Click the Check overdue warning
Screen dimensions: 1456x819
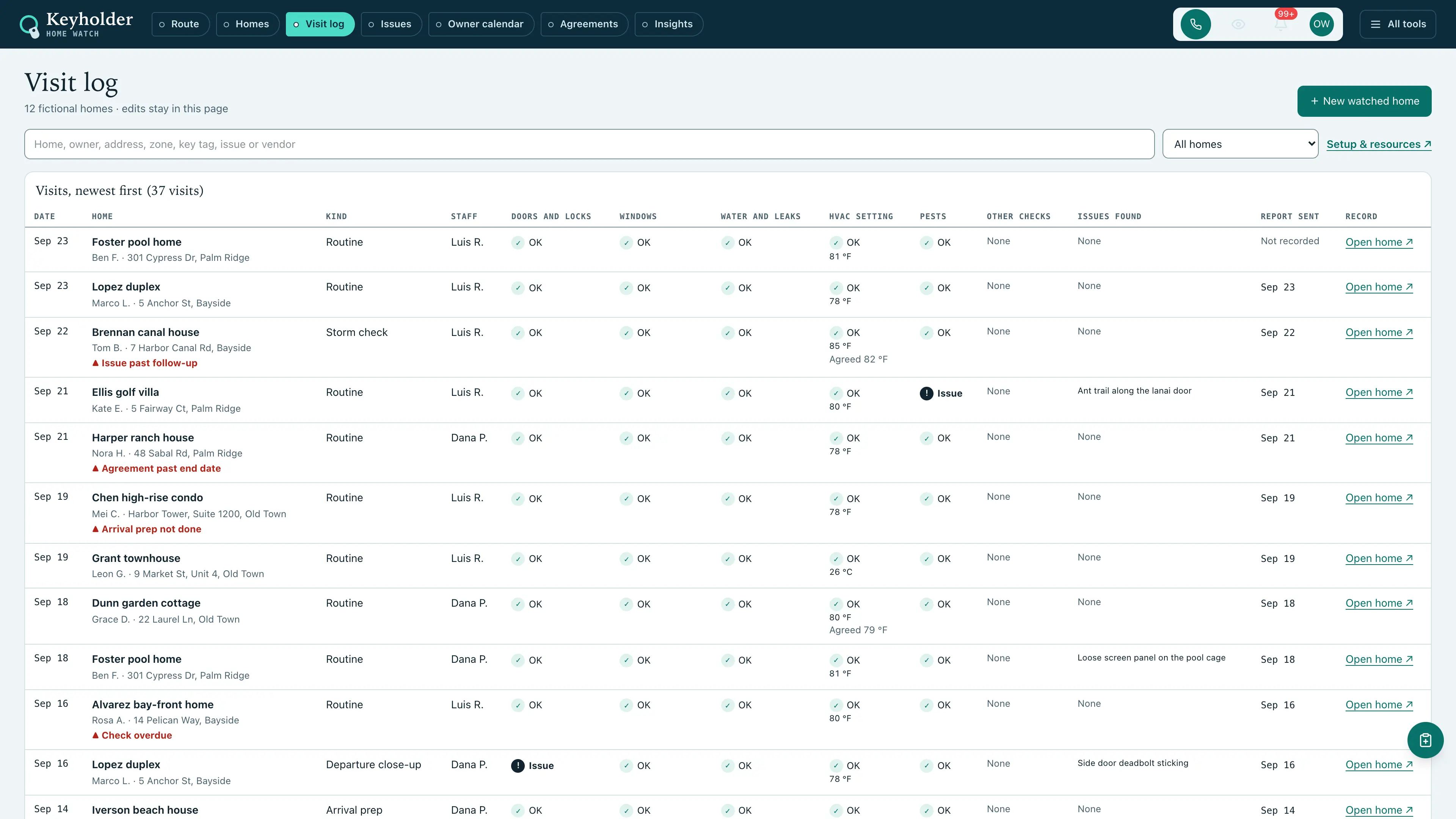(132, 735)
